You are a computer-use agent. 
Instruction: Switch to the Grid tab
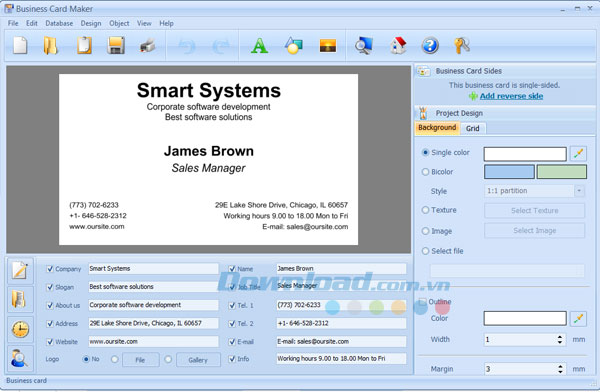click(473, 128)
